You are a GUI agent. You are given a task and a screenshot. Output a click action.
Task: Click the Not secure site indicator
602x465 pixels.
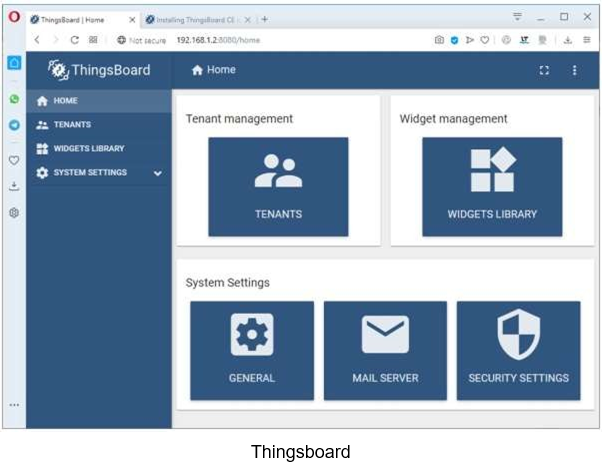click(142, 40)
